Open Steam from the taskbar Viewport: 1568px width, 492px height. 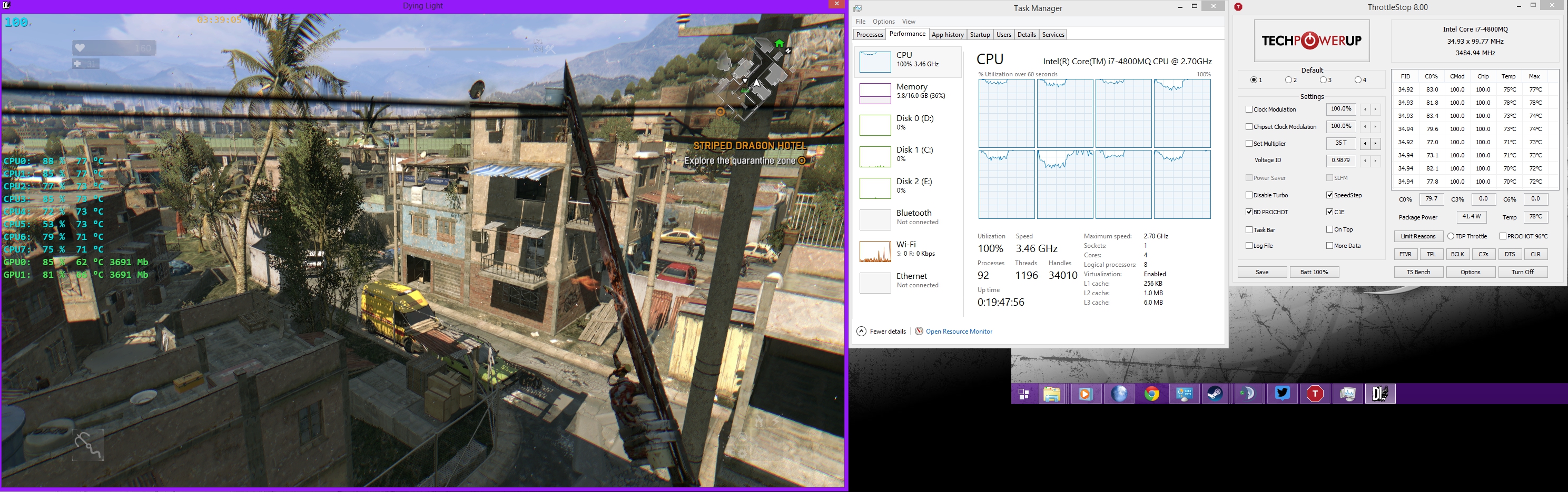click(1216, 394)
